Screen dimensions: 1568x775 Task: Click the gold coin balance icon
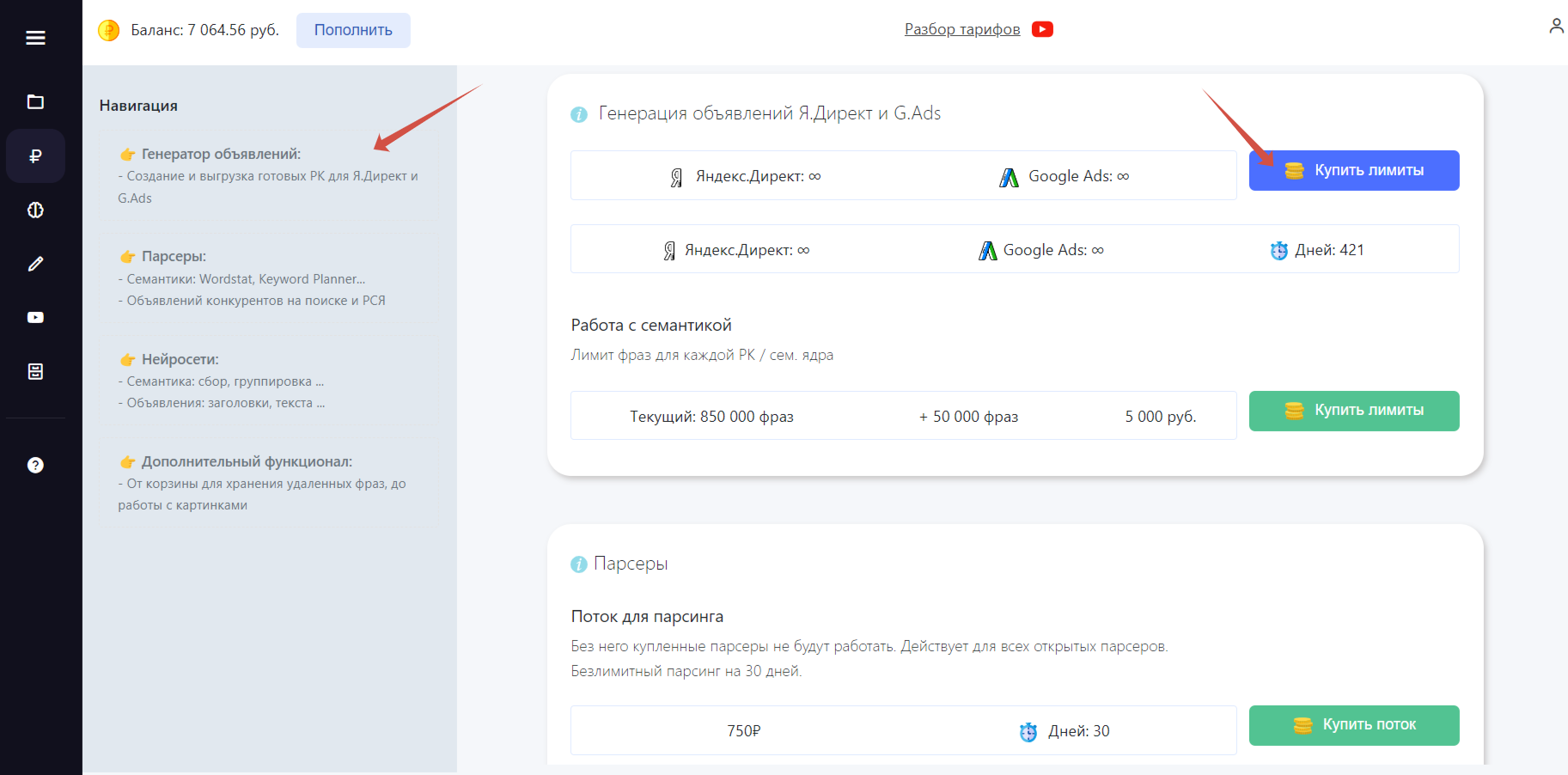[x=109, y=30]
